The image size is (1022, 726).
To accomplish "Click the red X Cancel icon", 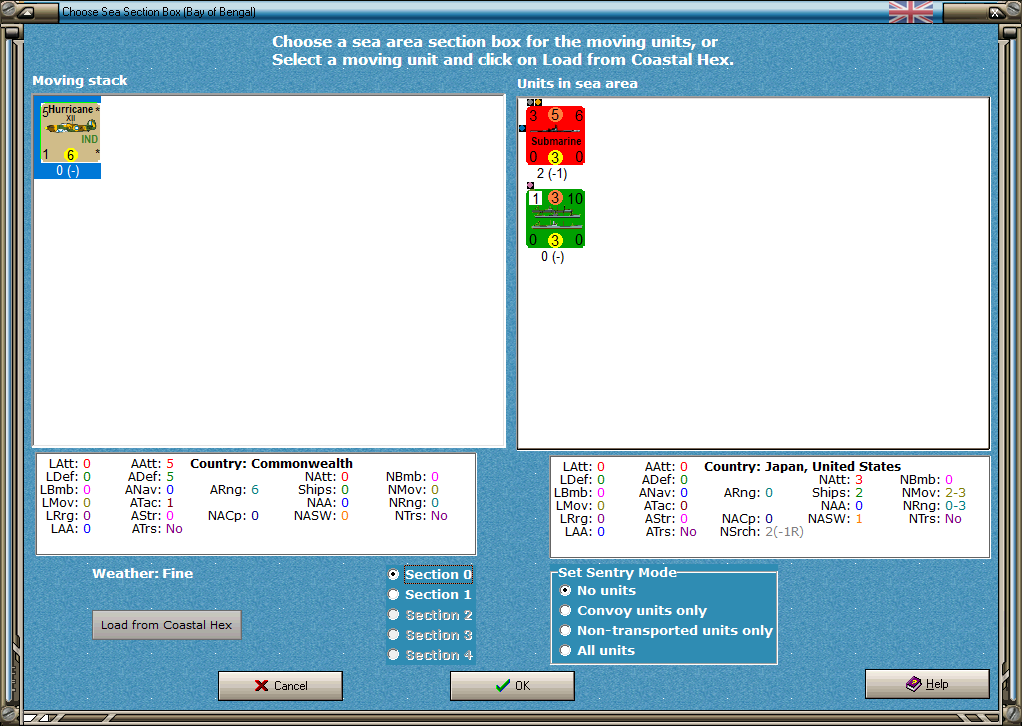I will [261, 686].
